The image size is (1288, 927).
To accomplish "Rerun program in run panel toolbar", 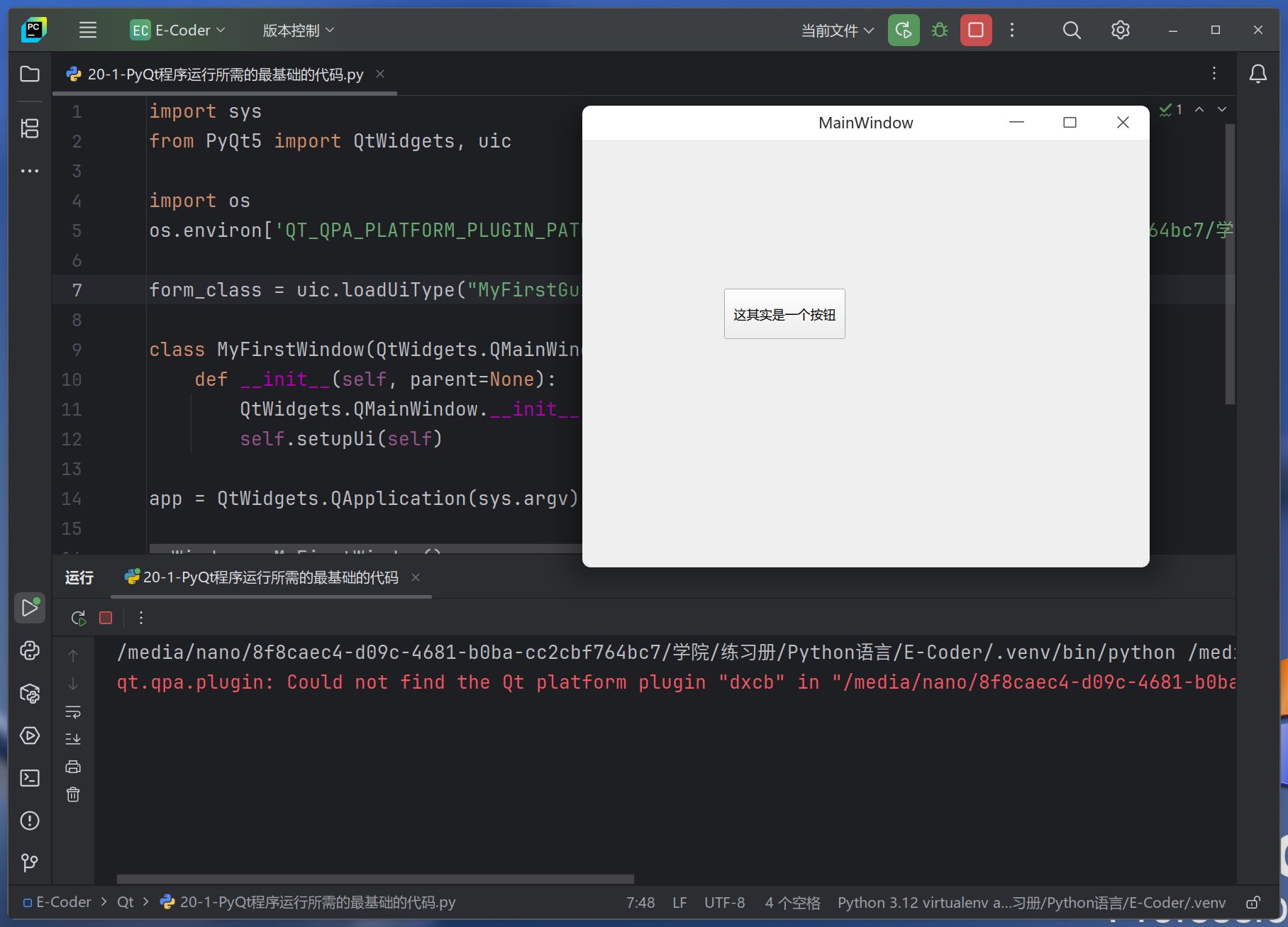I will [x=78, y=618].
